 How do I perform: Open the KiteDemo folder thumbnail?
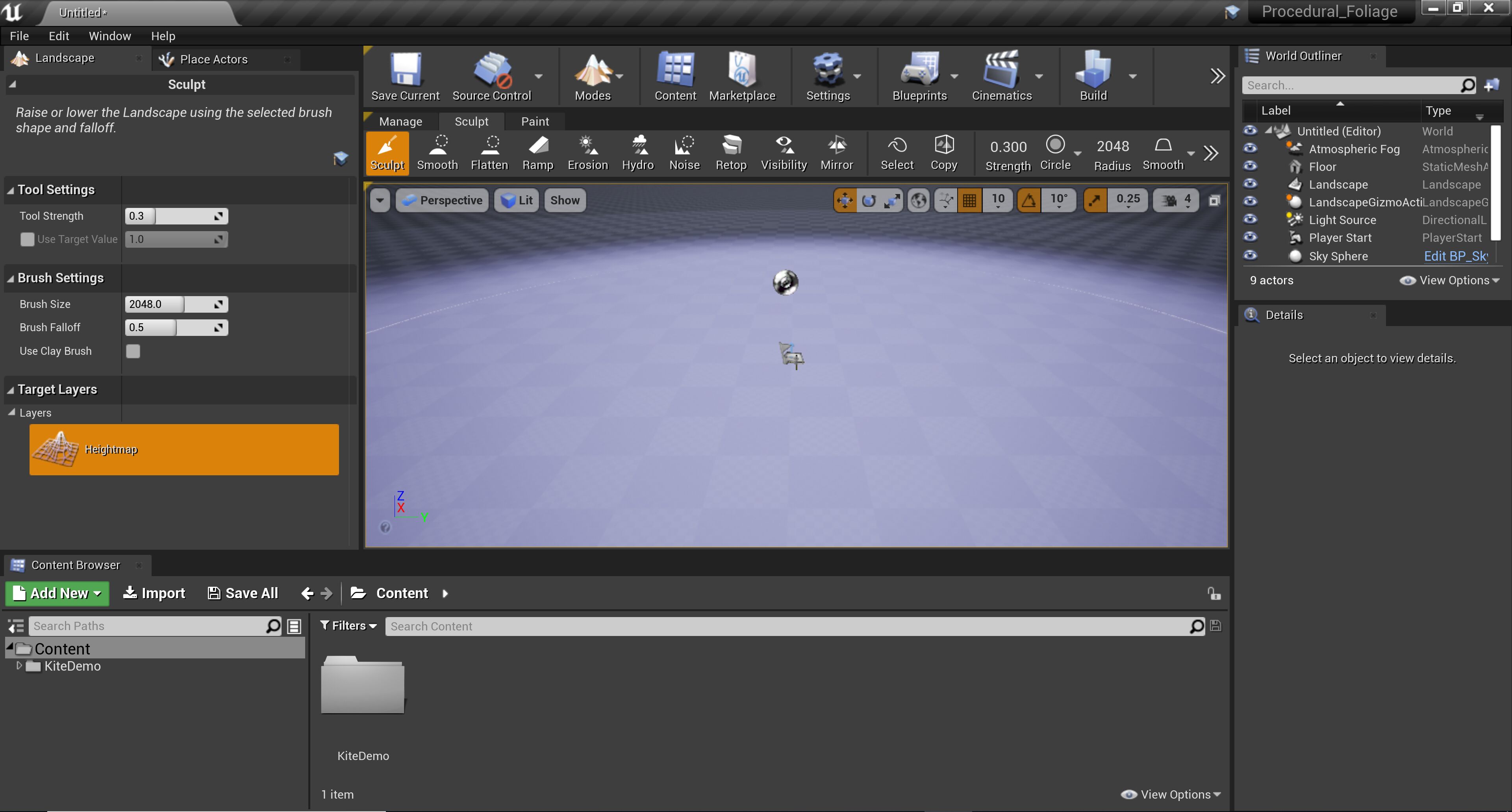pyautogui.click(x=363, y=685)
